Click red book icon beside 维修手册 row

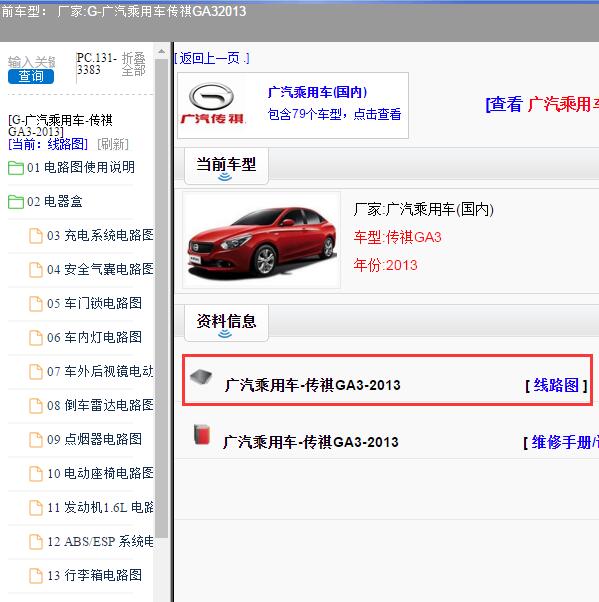point(202,434)
